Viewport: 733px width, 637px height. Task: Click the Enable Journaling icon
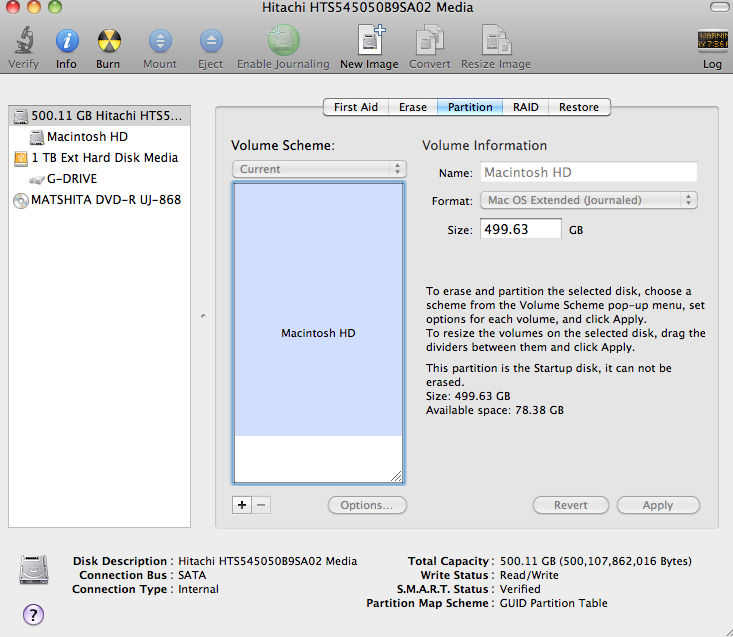tap(283, 40)
